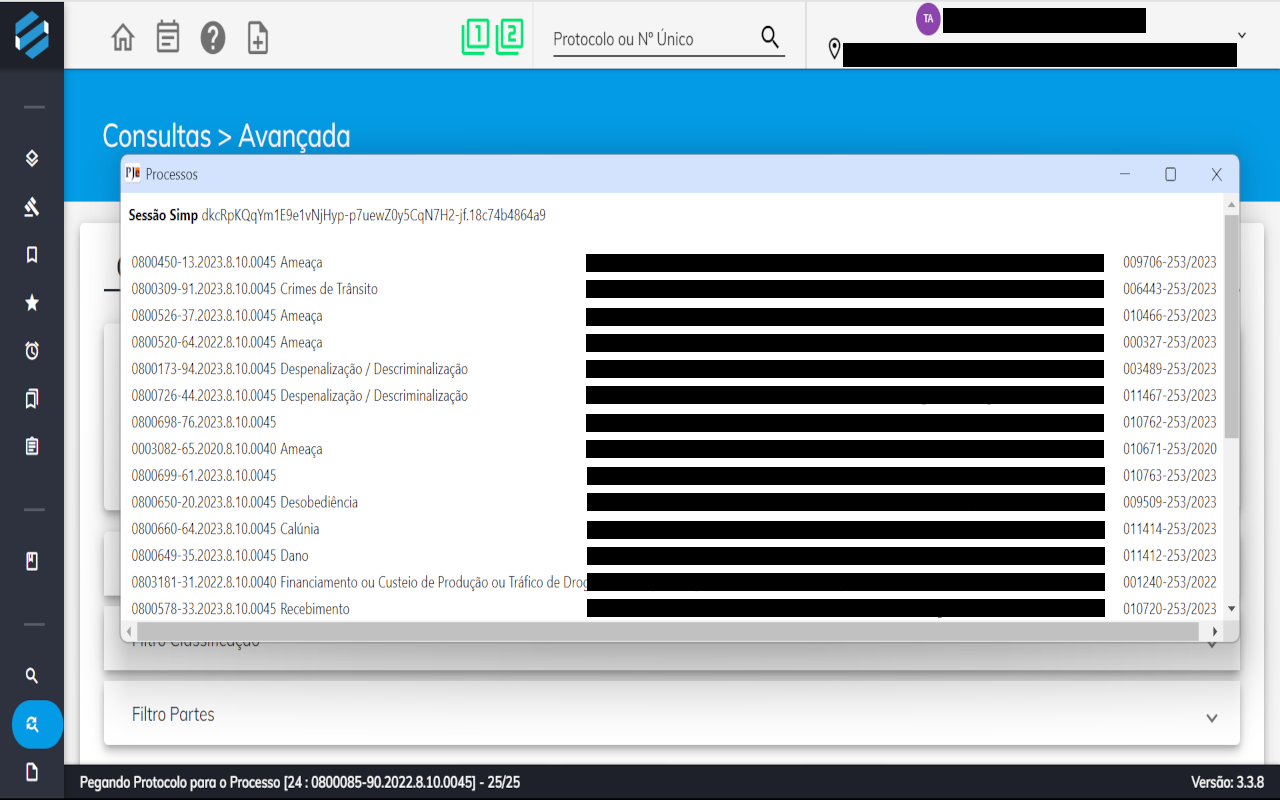Click protocol number 009706-253/2023
This screenshot has height=800, width=1280.
point(1170,263)
